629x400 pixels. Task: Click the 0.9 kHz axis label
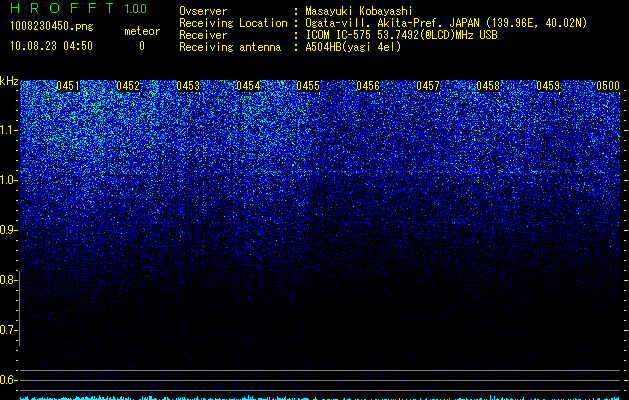click(x=7, y=230)
